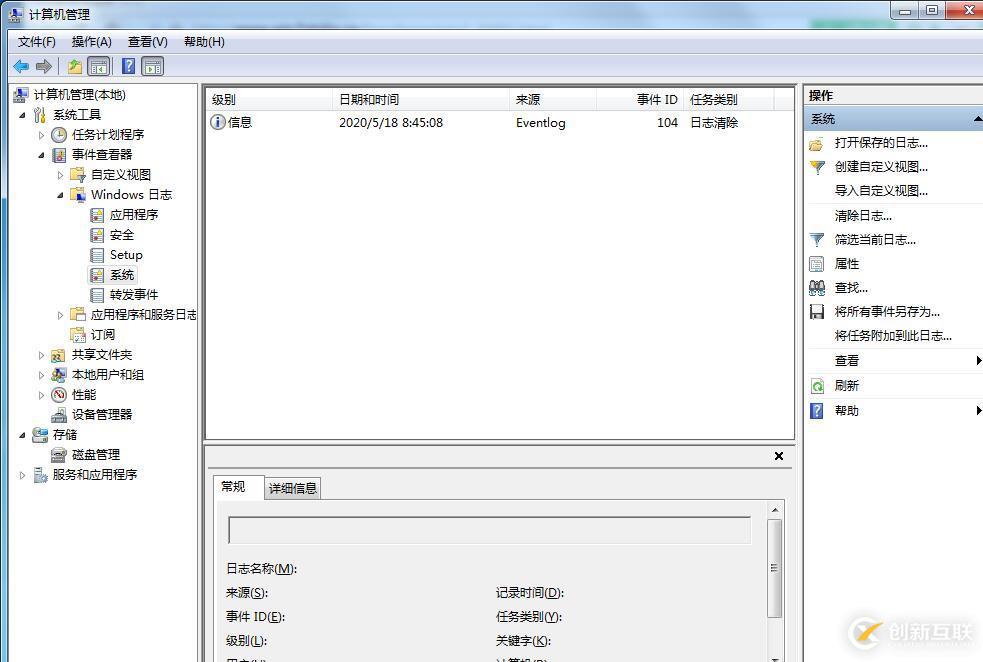Toggle the action pane toolbar icon
The height and width of the screenshot is (662, 983).
click(152, 66)
